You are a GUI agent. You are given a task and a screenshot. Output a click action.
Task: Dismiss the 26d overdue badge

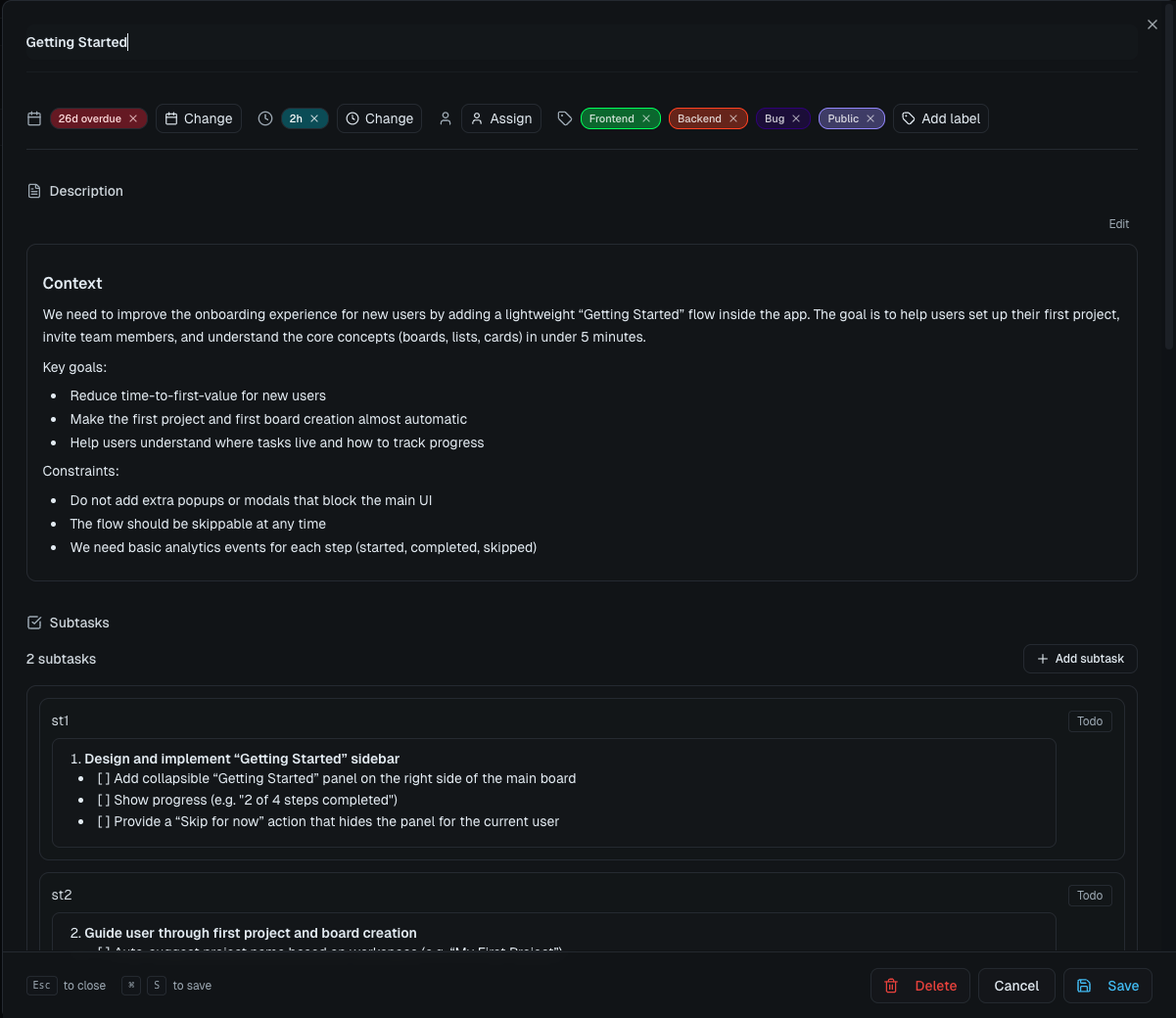tap(132, 117)
